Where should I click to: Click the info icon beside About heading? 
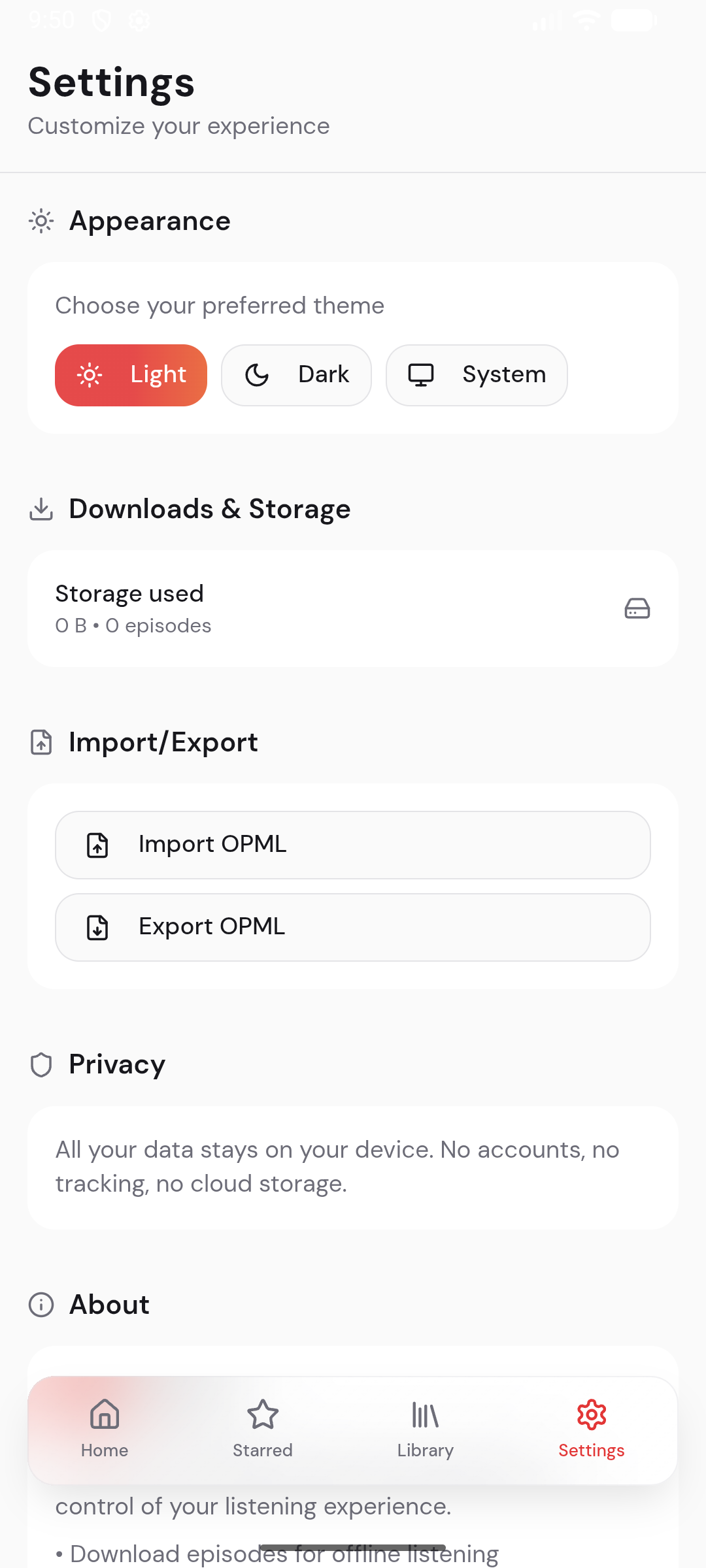pos(41,1305)
